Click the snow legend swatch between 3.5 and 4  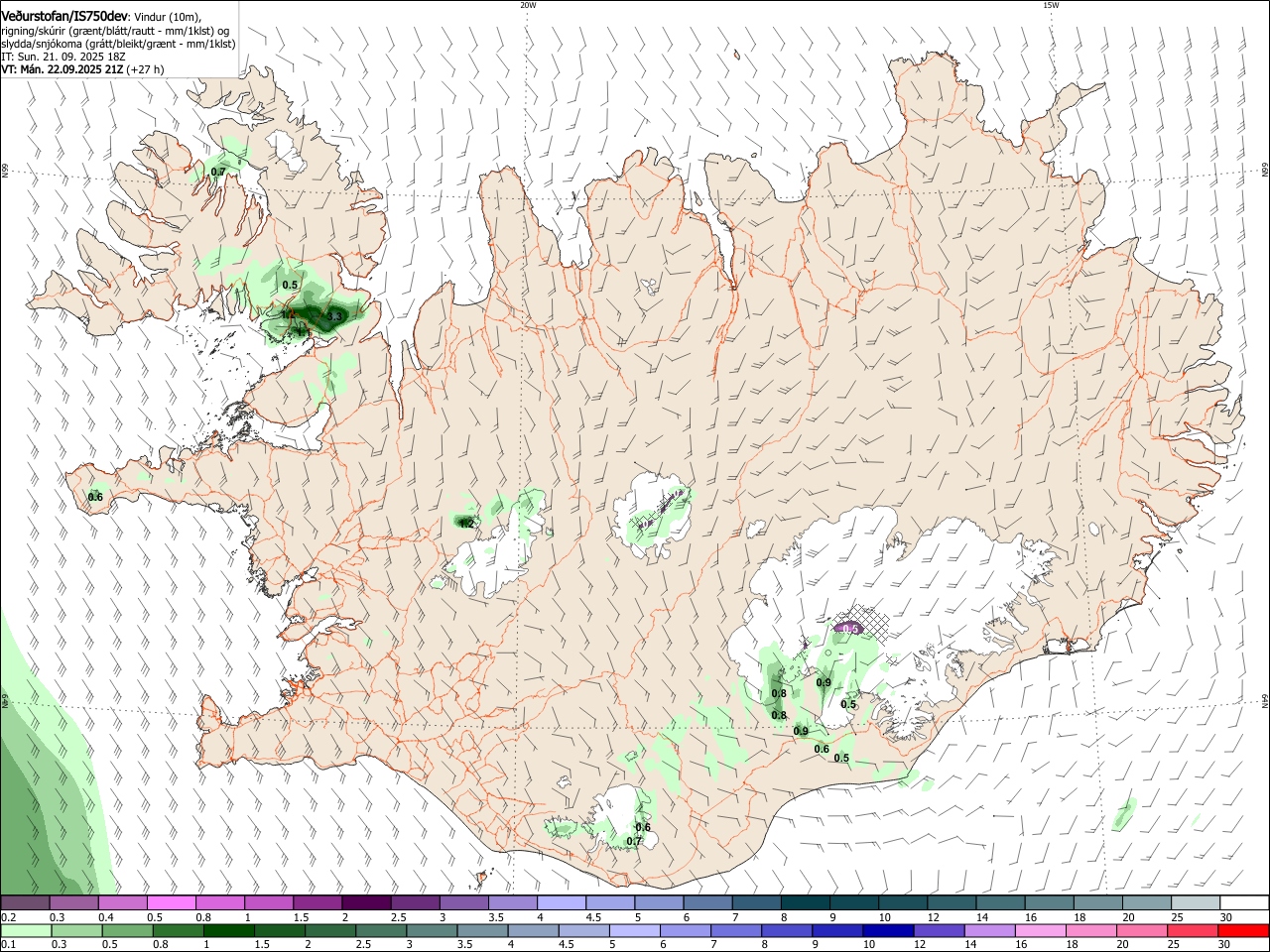pyautogui.click(x=512, y=902)
